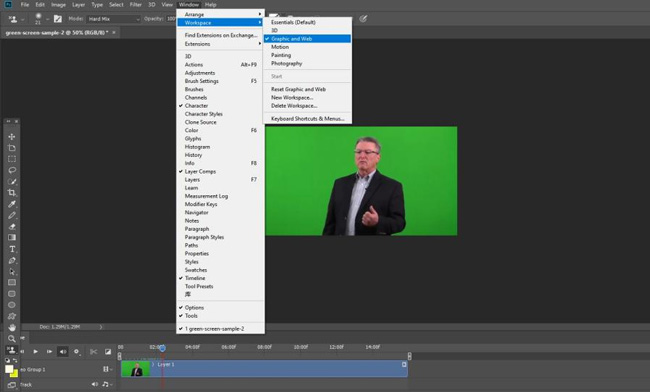The height and width of the screenshot is (392, 650).
Task: Select the Type tool
Action: [x=12, y=249]
